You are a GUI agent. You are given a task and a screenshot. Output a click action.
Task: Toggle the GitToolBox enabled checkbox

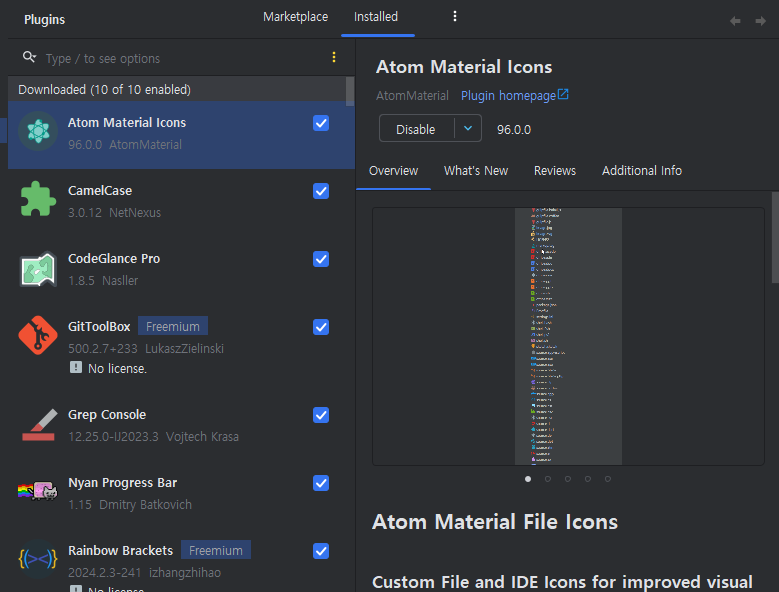[321, 327]
